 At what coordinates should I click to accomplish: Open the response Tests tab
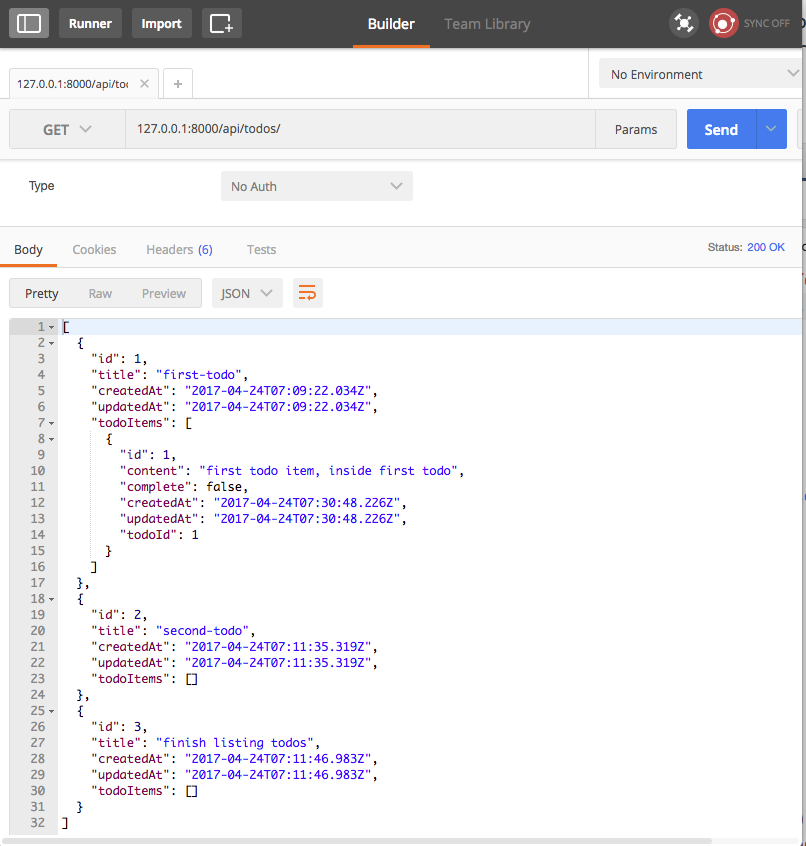coord(261,250)
